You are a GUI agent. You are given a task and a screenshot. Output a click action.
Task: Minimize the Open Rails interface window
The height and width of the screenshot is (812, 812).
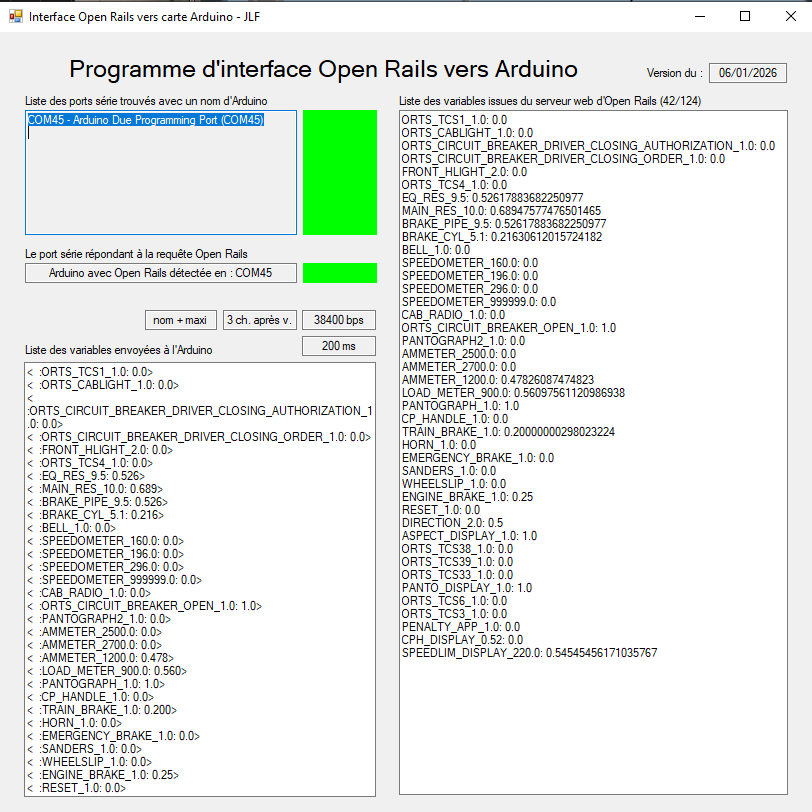699,17
